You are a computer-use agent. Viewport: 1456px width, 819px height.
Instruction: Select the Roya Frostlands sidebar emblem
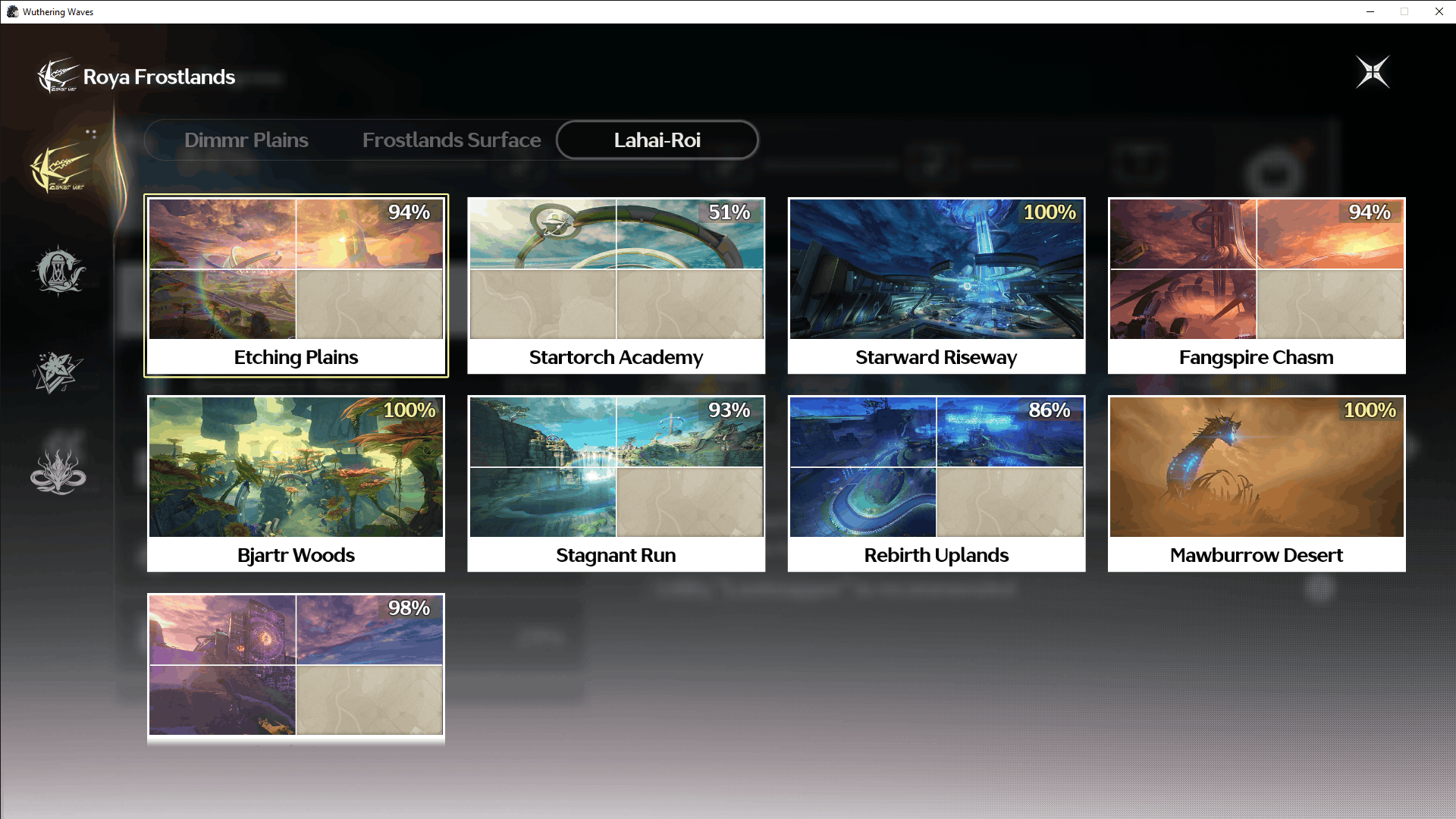point(59,167)
